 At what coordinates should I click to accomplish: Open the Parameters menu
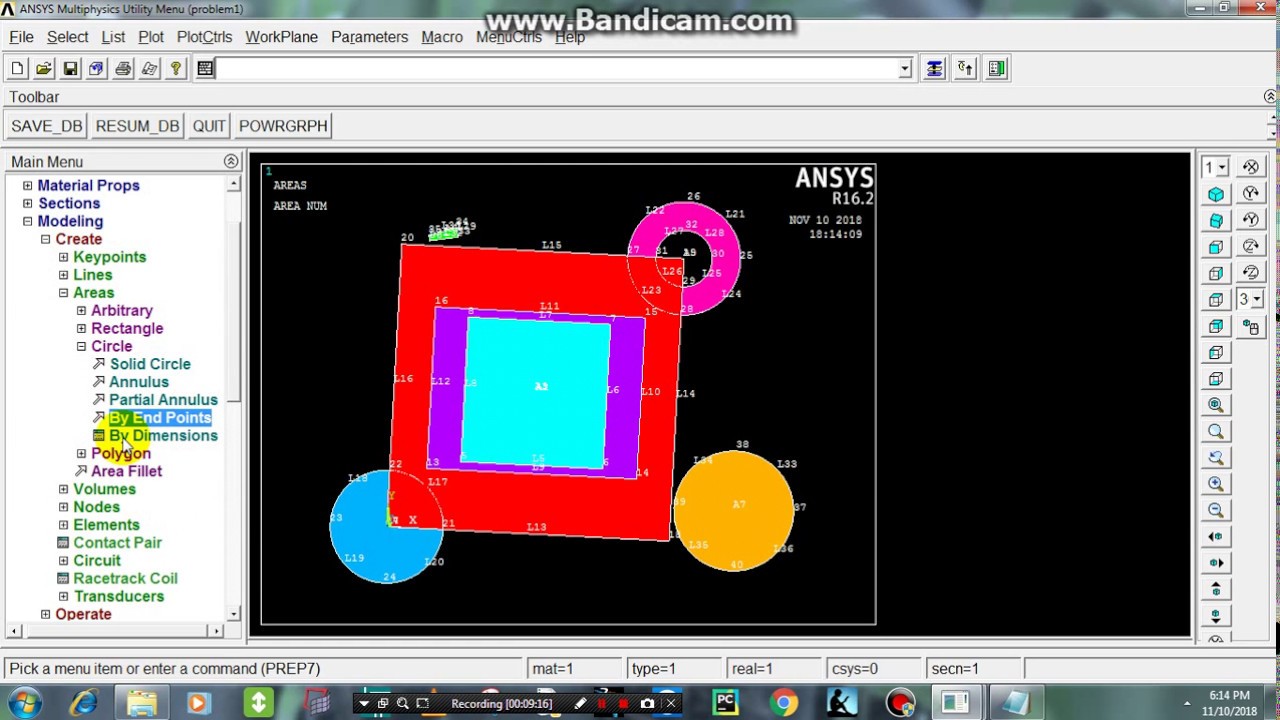(x=369, y=37)
